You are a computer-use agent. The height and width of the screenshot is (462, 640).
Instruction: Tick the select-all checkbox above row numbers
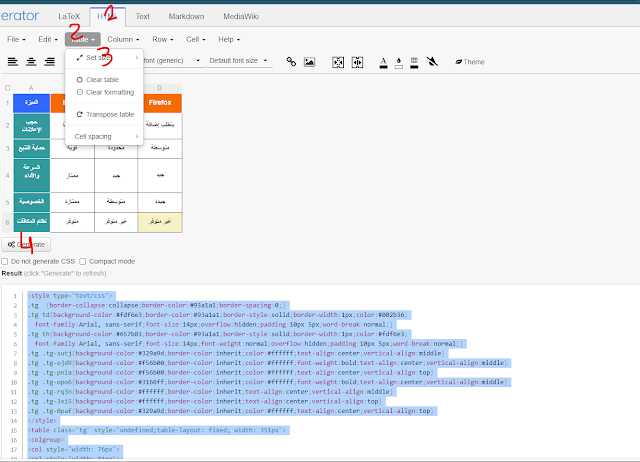[x=8, y=88]
